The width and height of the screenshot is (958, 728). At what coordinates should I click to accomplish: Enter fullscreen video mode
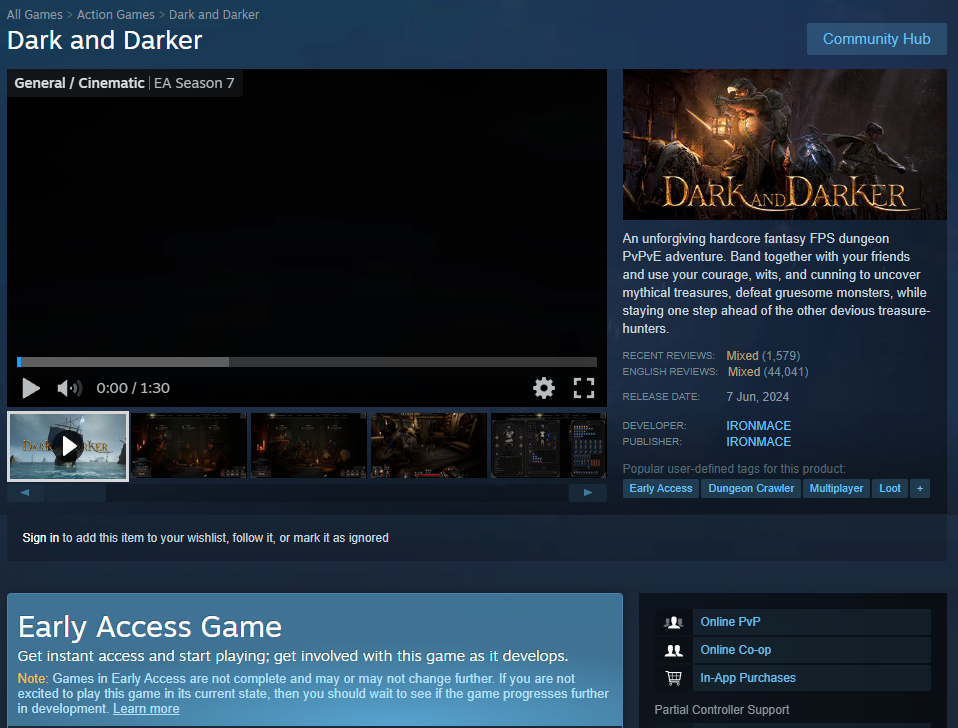(583, 388)
